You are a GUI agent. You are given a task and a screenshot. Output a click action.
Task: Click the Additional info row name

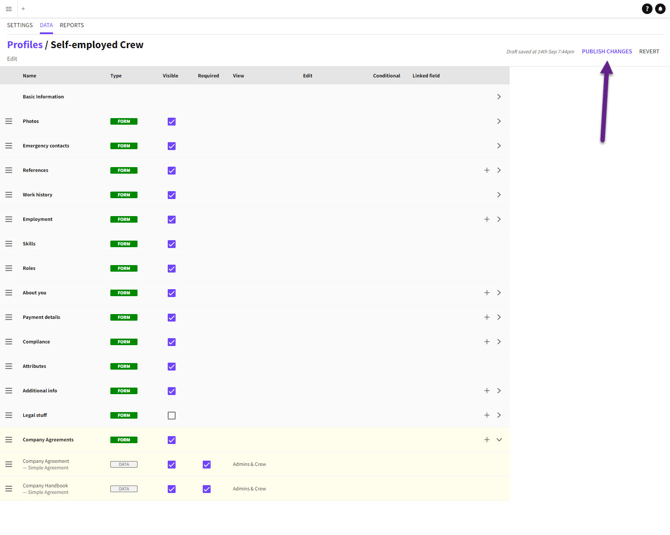point(40,391)
